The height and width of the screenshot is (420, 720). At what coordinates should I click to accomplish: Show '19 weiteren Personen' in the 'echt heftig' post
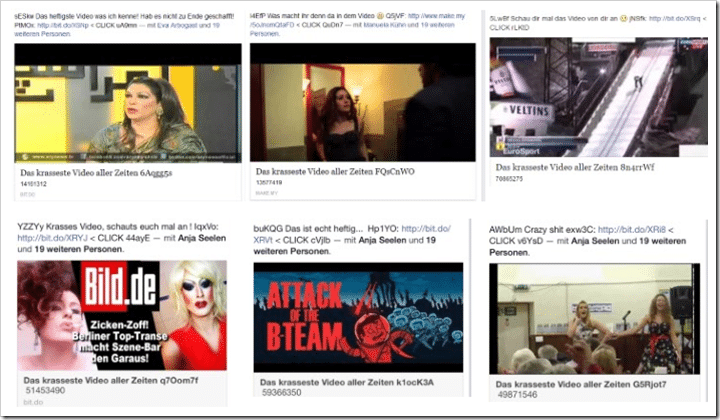344,246
